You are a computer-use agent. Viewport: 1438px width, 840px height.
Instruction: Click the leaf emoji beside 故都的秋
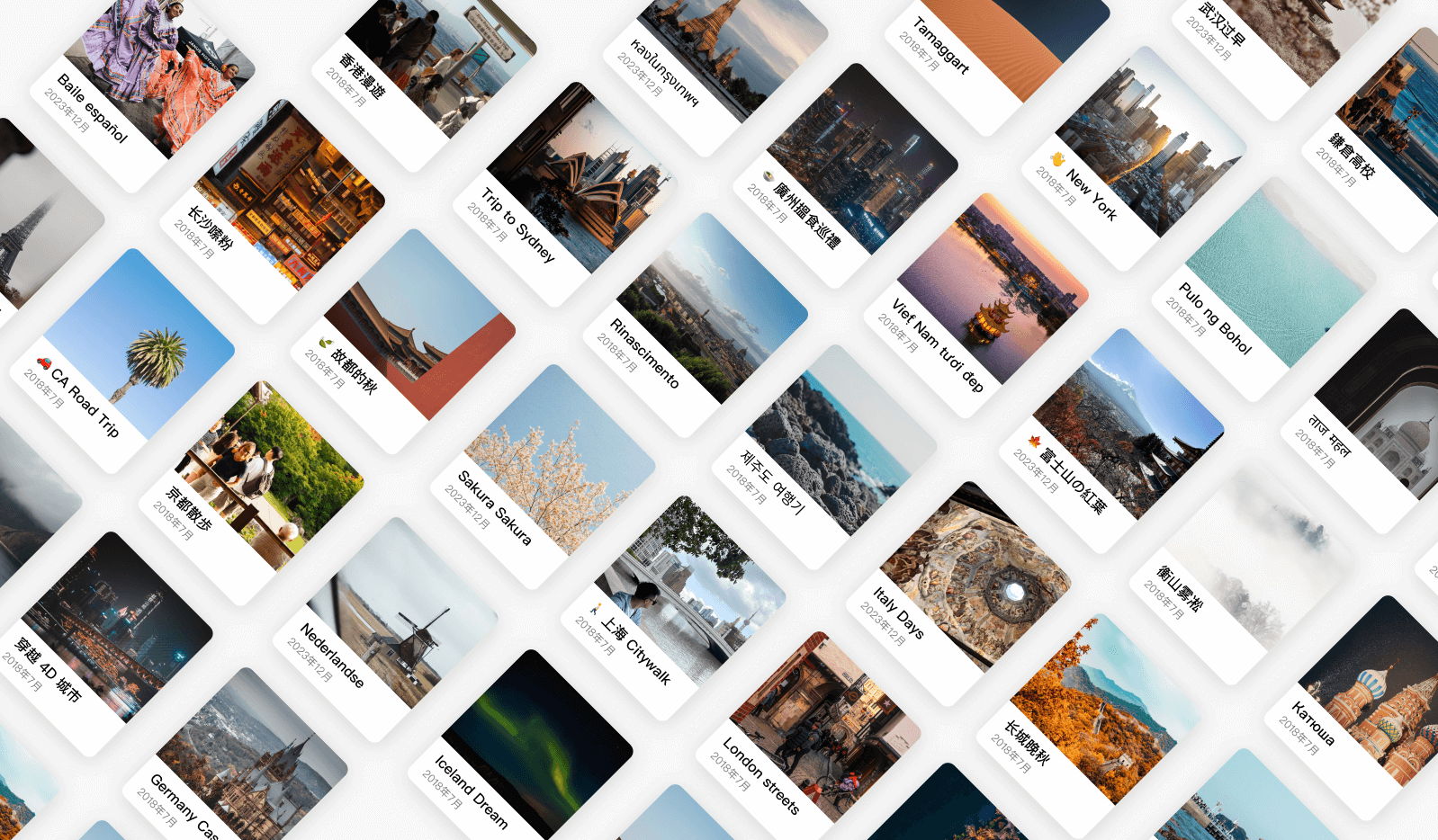(326, 343)
